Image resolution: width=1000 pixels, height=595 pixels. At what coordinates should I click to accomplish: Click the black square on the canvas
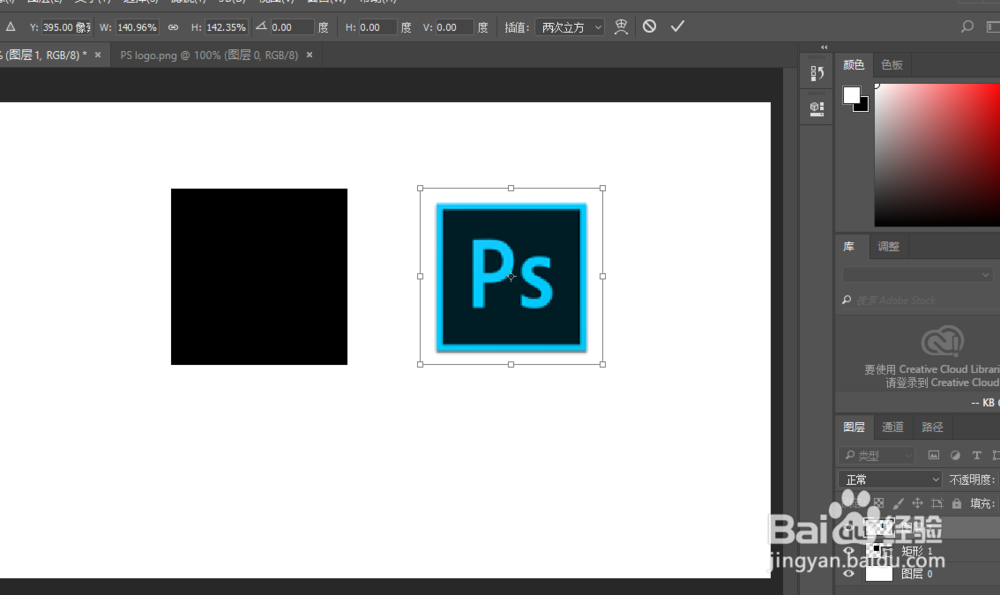coord(259,276)
